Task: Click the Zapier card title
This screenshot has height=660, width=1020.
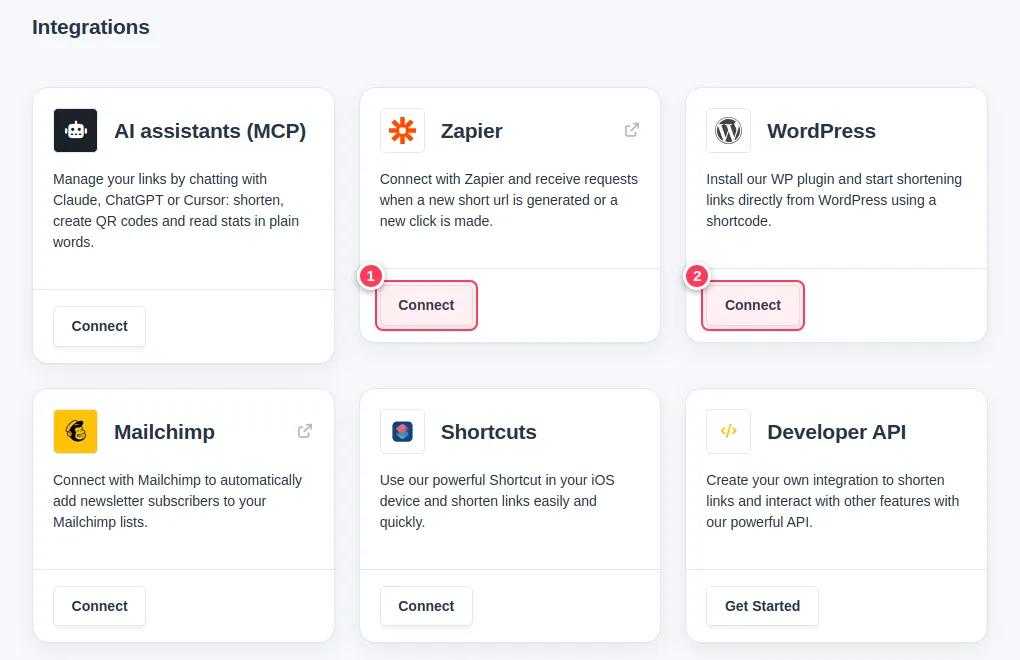Action: pyautogui.click(x=472, y=131)
